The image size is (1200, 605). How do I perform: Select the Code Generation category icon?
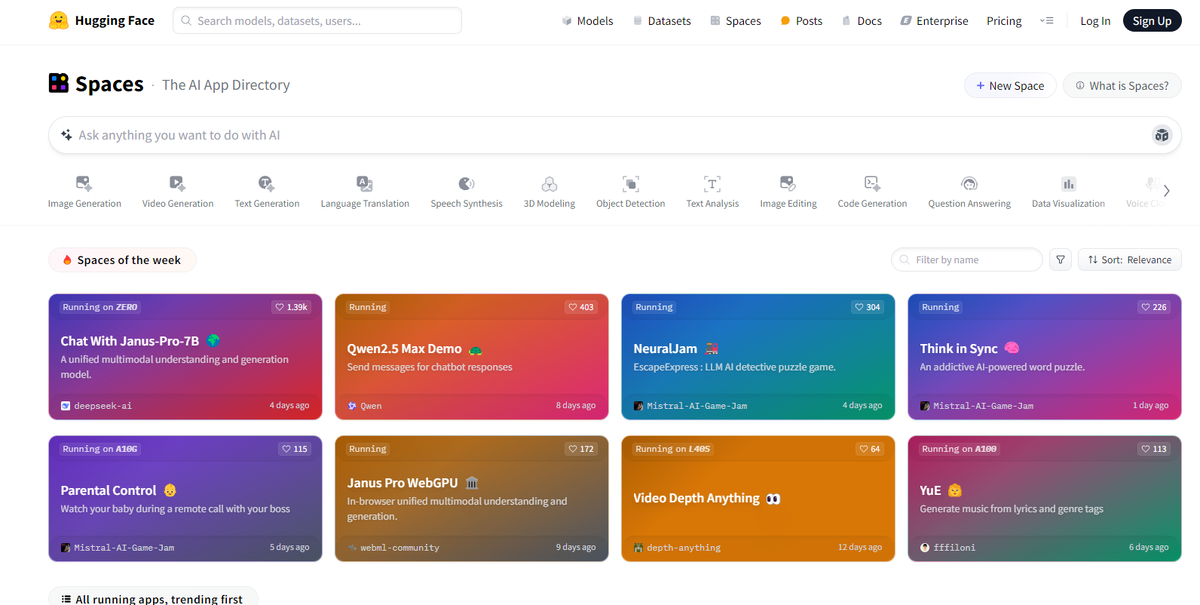pyautogui.click(x=872, y=184)
